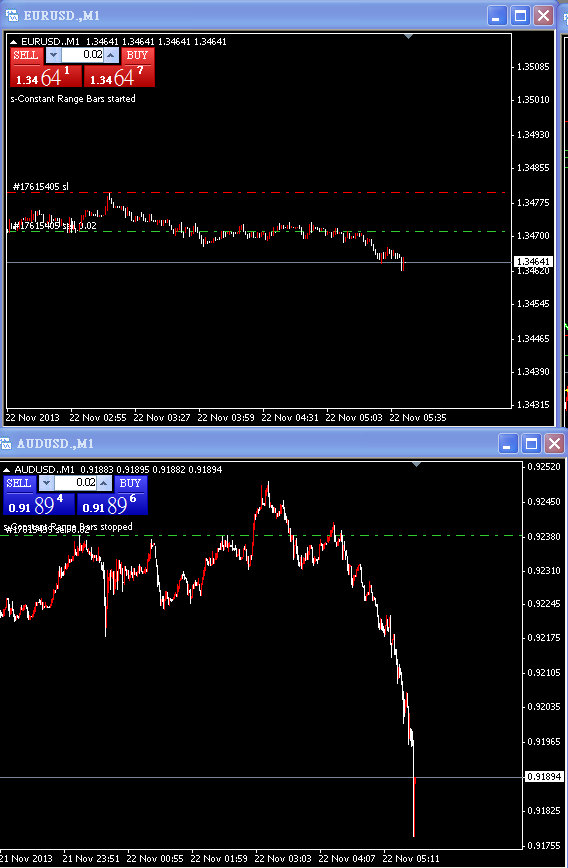Click the EURUSD volume field showing 0.02
The height and width of the screenshot is (868, 568).
point(82,55)
